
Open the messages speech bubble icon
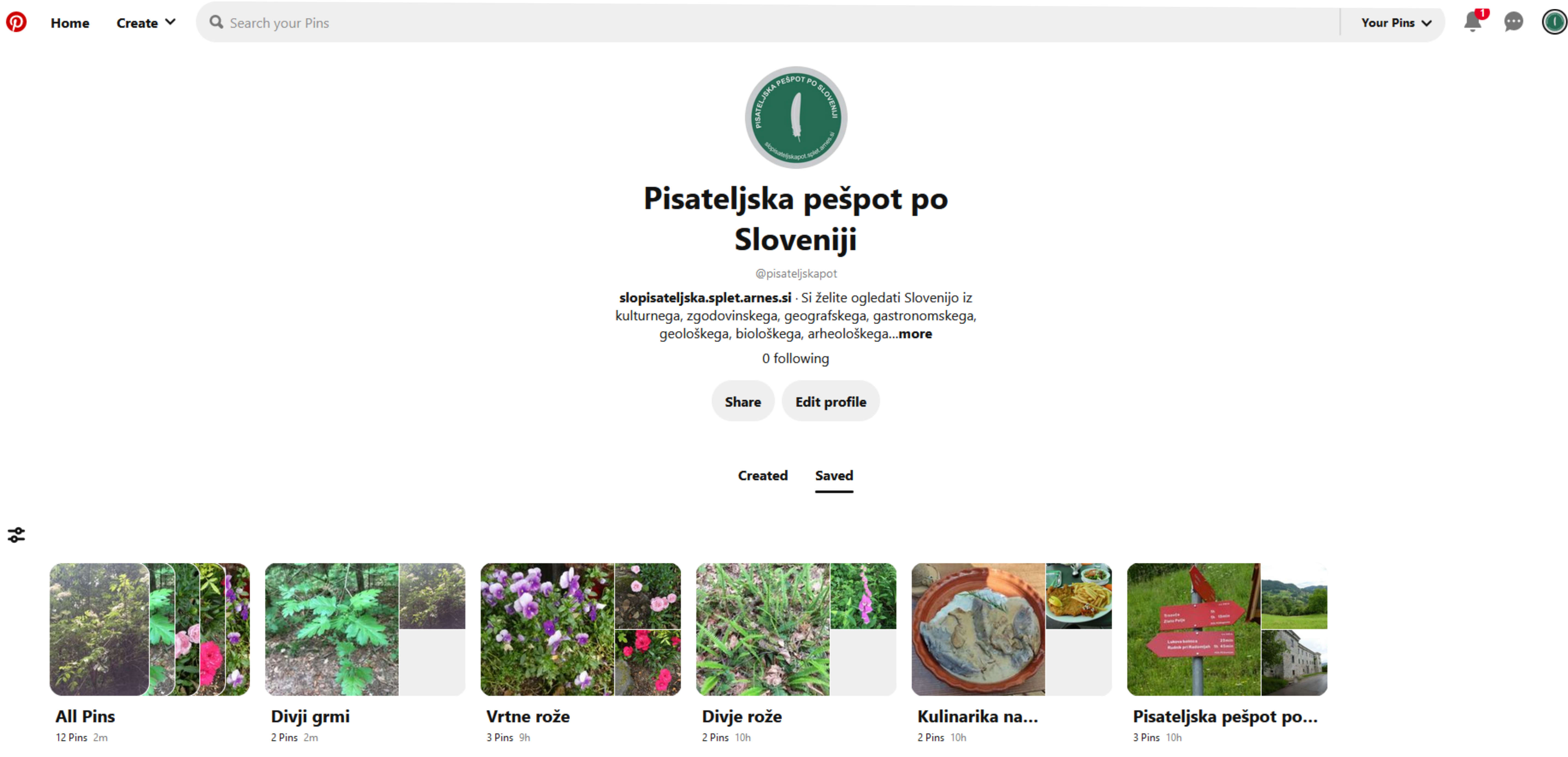click(x=1513, y=22)
